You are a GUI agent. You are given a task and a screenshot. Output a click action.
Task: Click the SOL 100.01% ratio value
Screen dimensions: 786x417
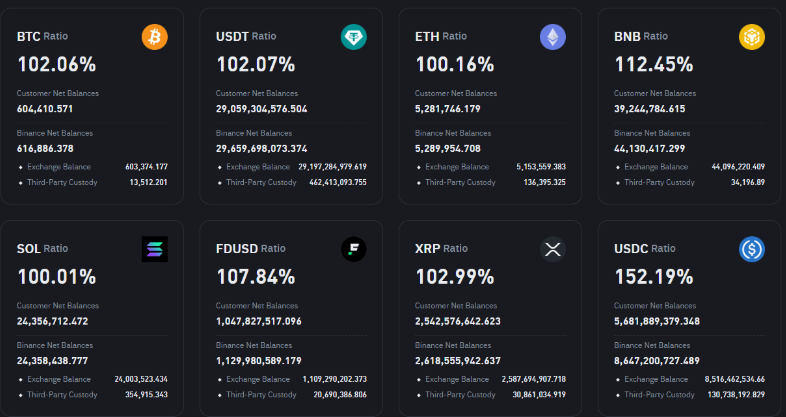point(57,277)
